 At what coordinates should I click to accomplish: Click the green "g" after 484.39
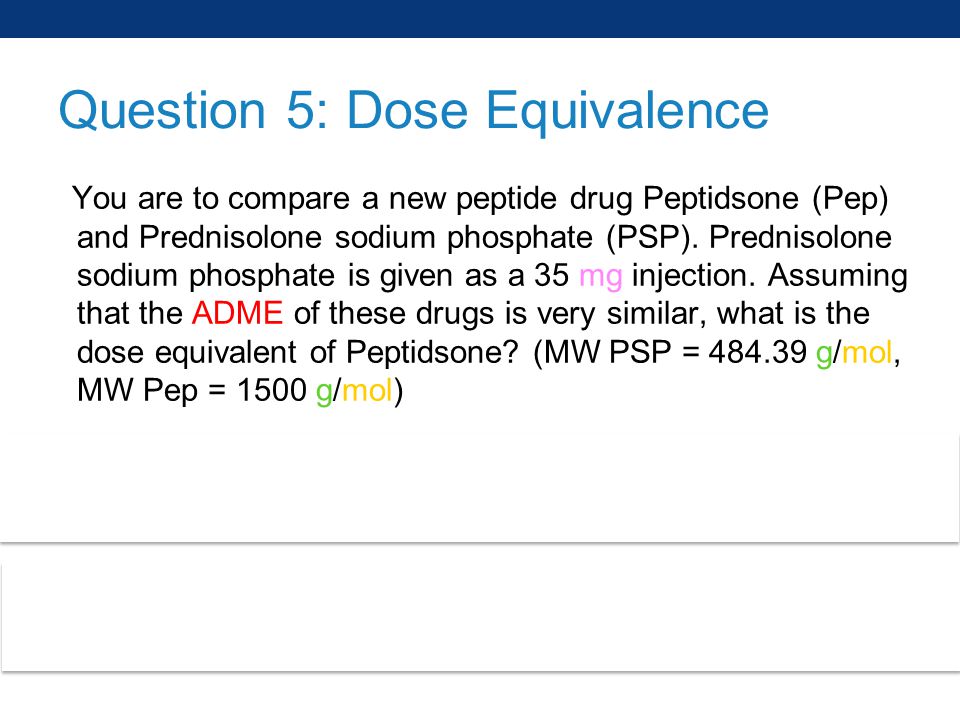pyautogui.click(x=823, y=354)
